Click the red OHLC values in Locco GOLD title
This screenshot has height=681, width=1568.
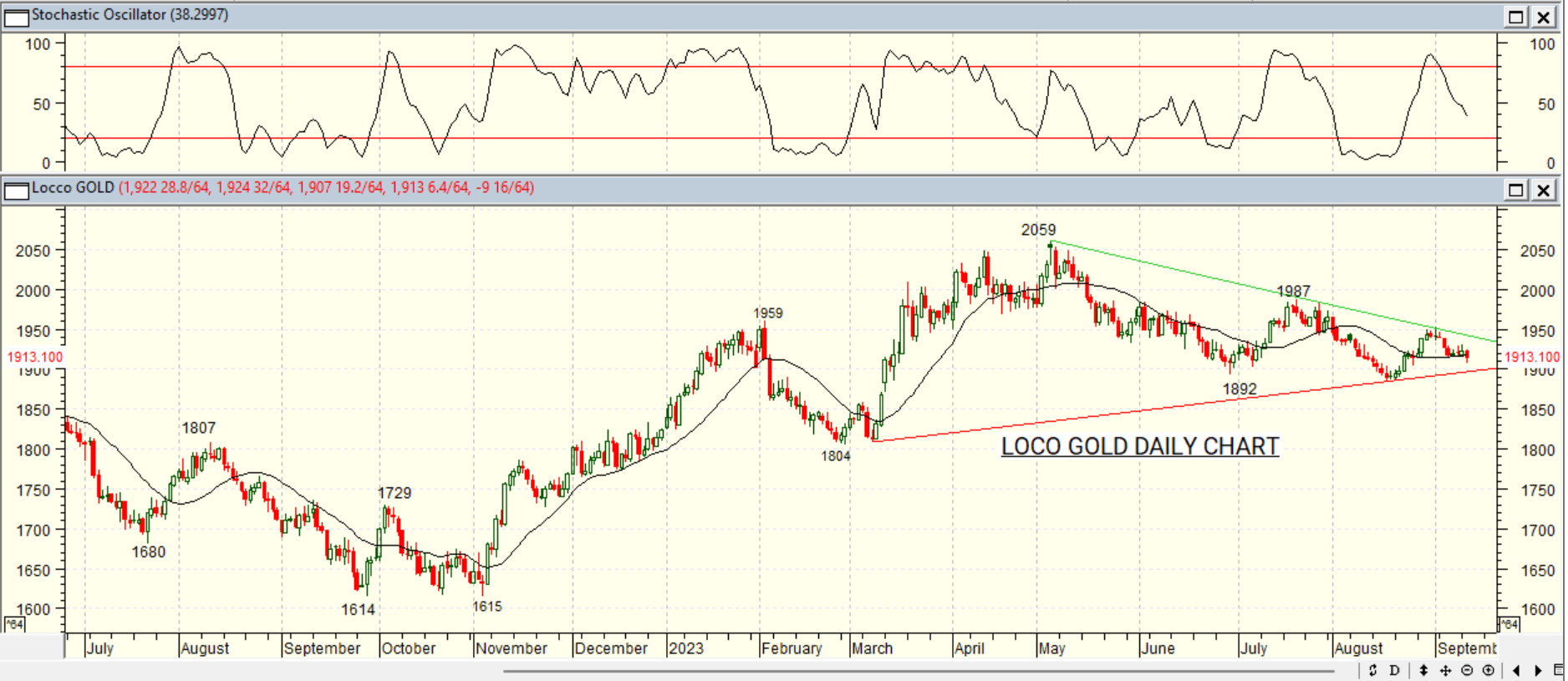pyautogui.click(x=326, y=188)
